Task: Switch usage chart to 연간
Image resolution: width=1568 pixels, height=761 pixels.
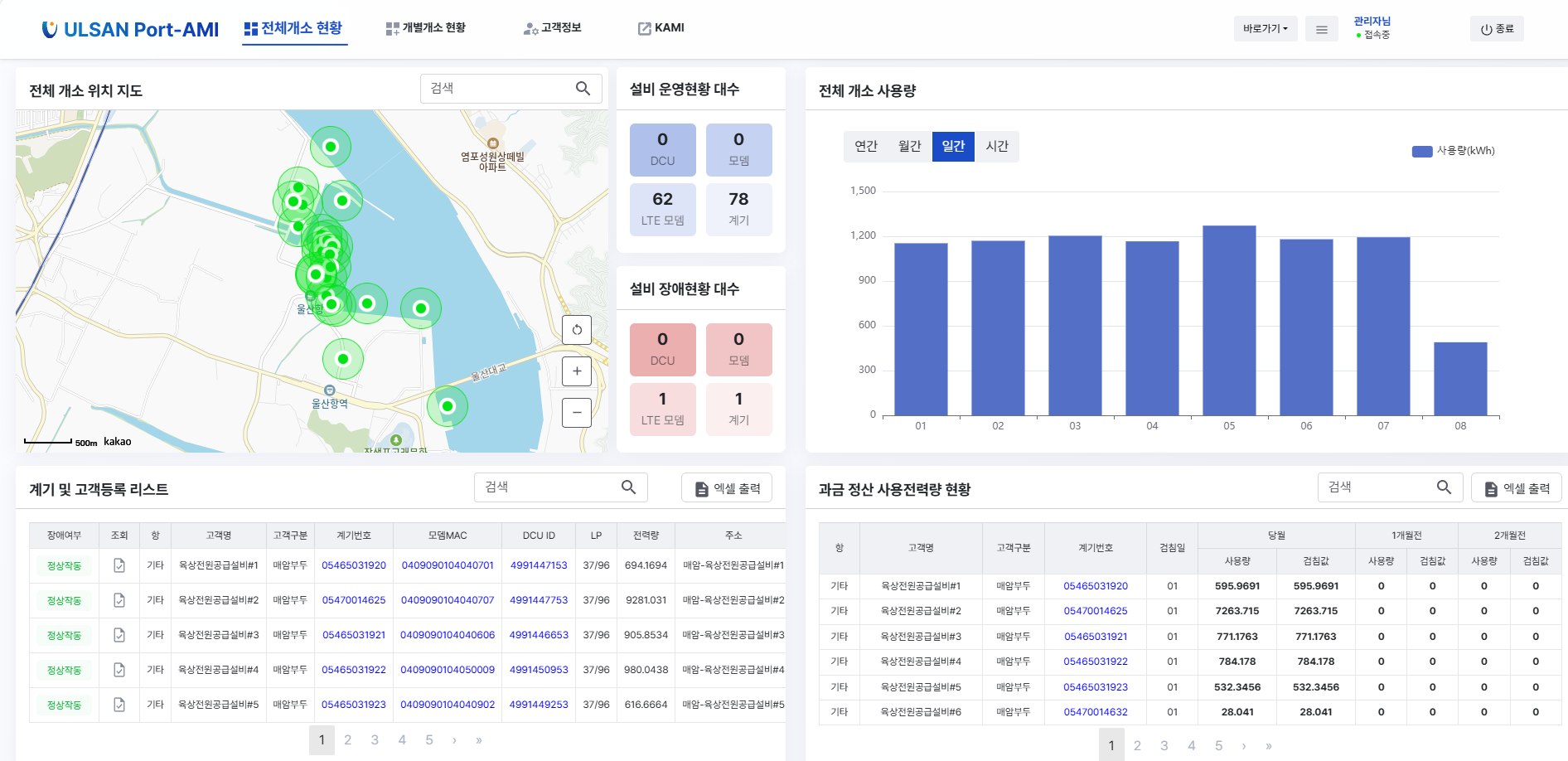Action: point(866,146)
